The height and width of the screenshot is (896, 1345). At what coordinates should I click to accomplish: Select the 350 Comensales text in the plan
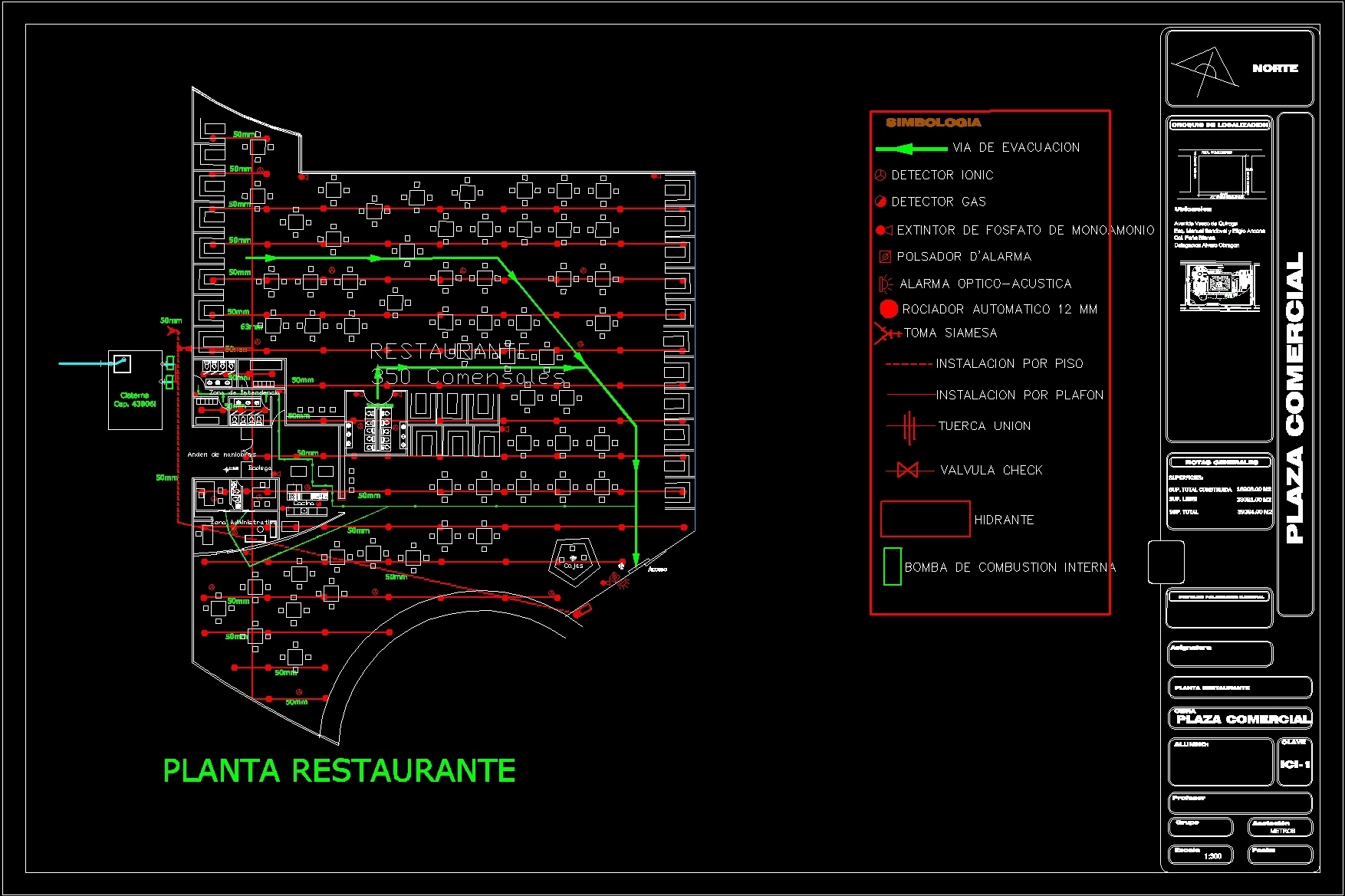tap(469, 376)
